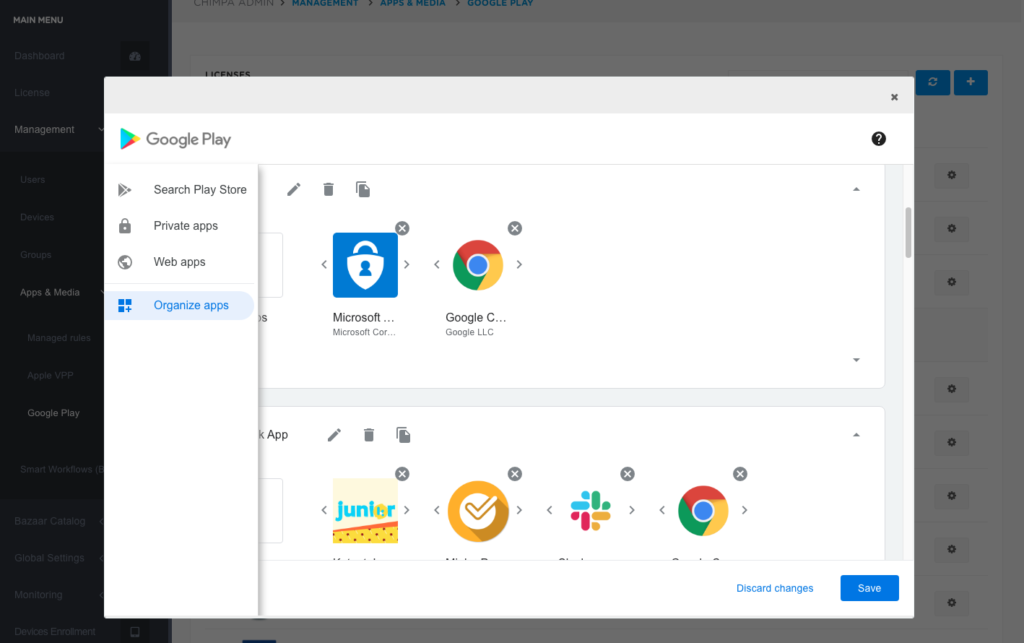Move junior app right
This screenshot has height=643, width=1024.
407,510
